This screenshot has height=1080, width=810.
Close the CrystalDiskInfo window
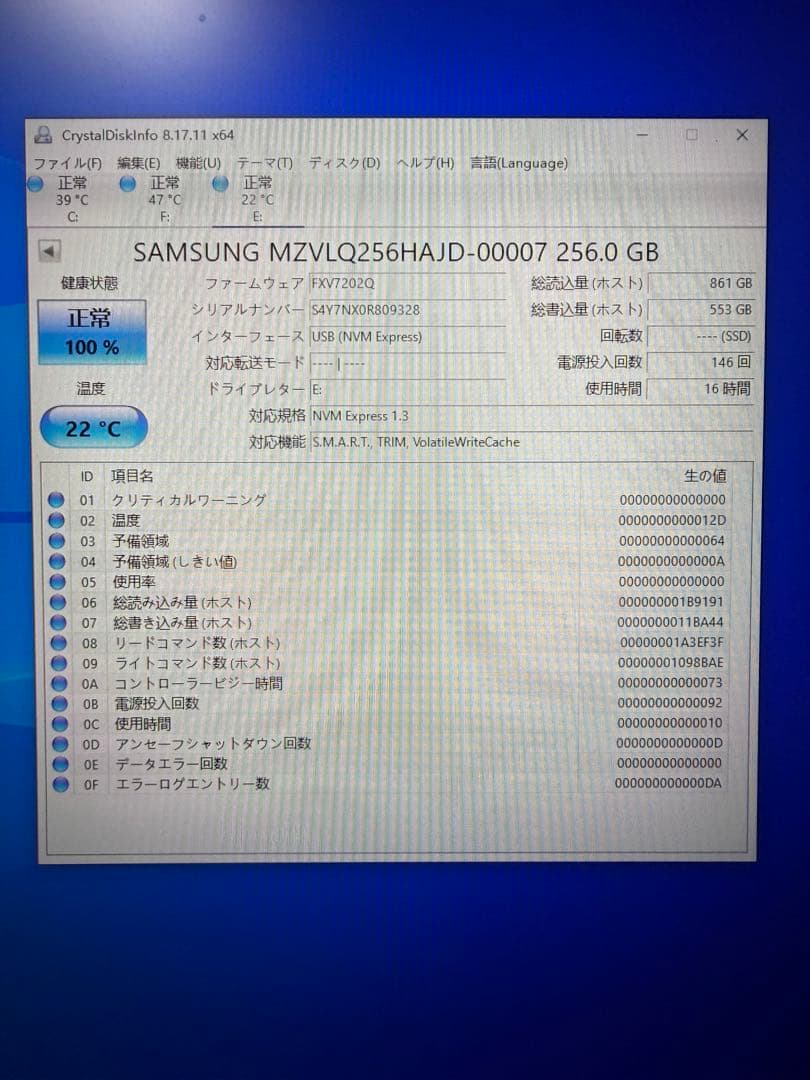(742, 135)
